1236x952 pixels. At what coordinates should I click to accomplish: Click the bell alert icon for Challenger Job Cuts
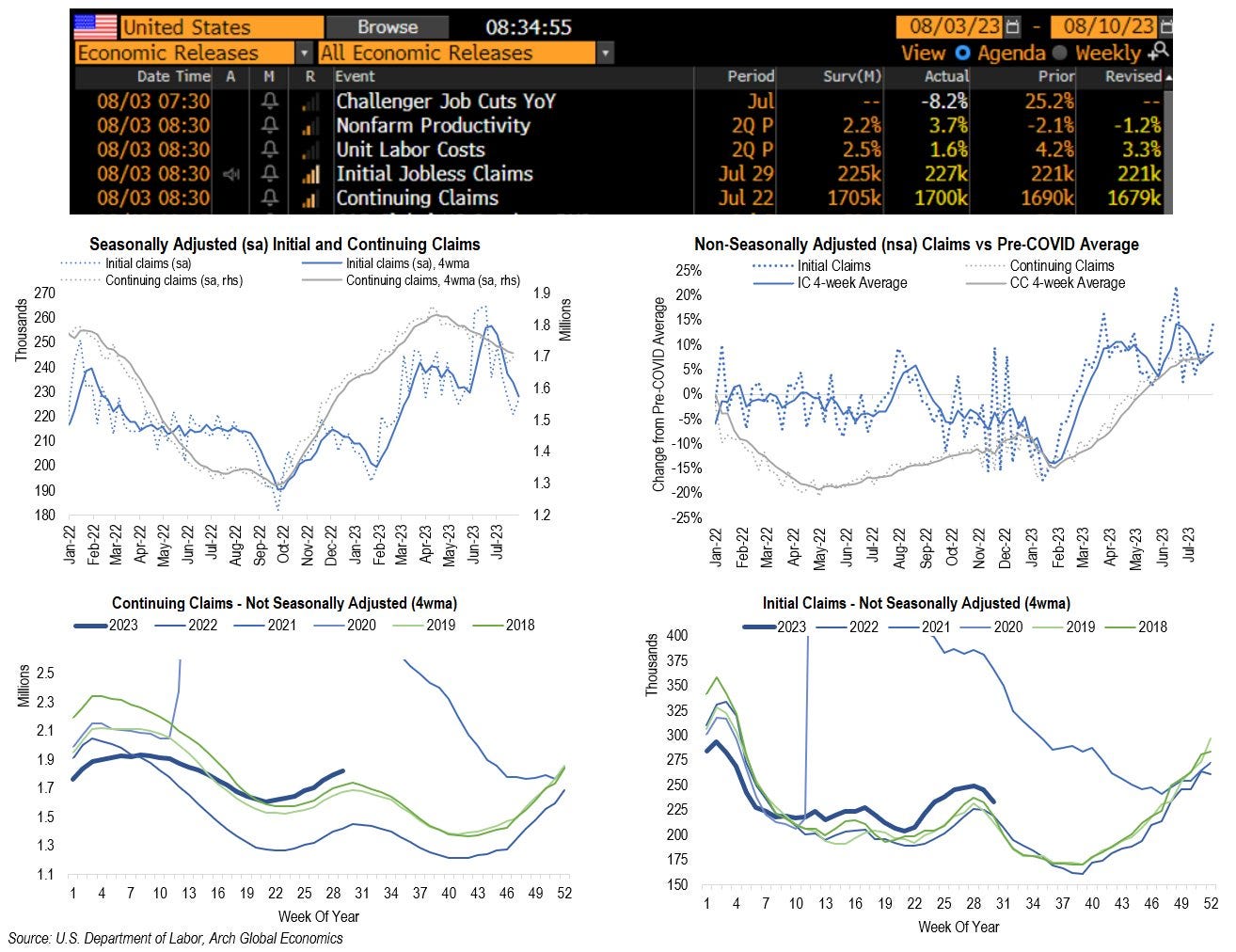[x=270, y=102]
